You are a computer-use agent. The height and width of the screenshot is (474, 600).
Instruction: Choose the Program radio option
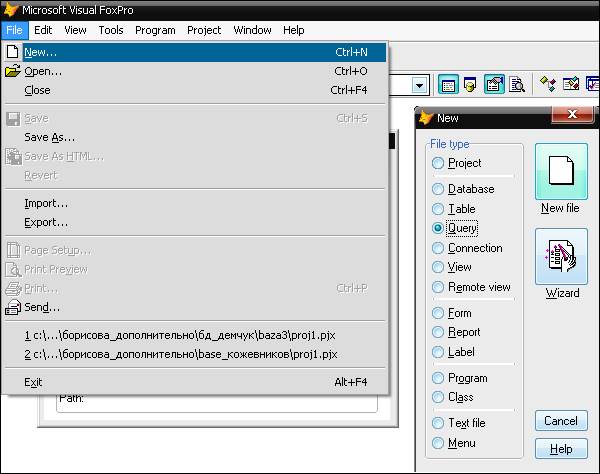(438, 378)
